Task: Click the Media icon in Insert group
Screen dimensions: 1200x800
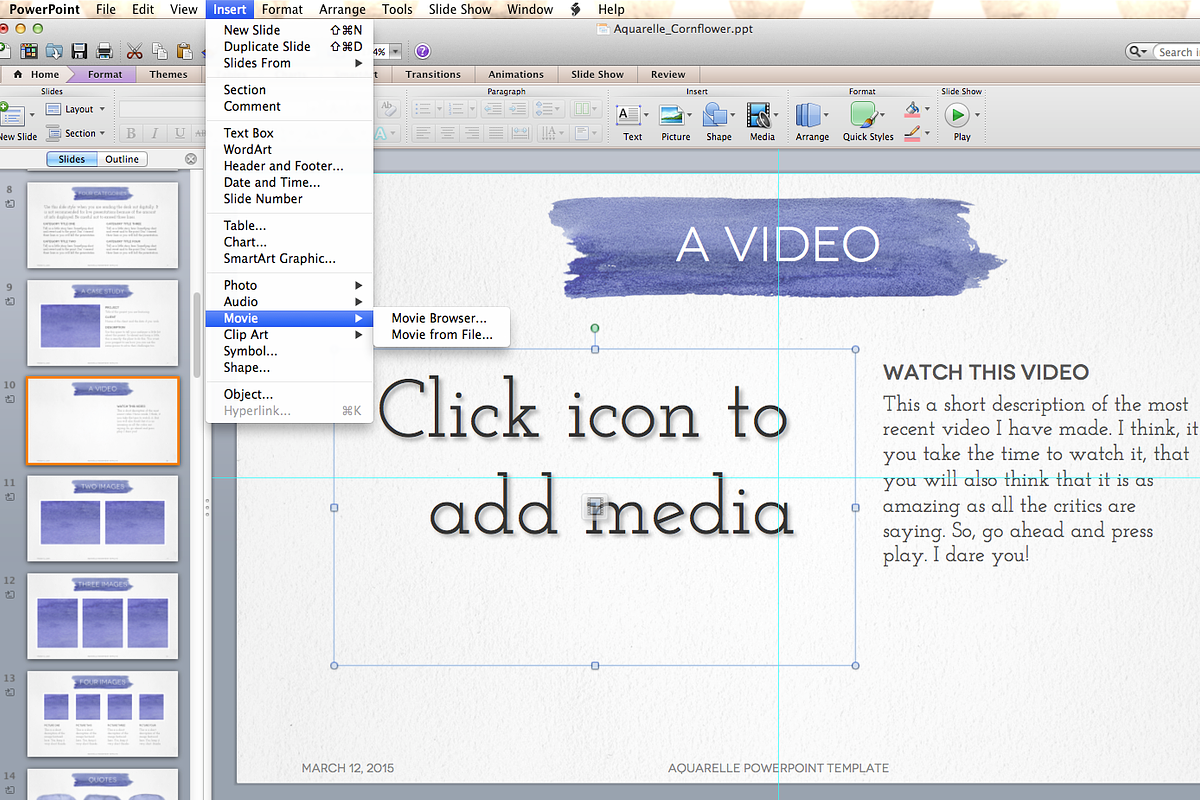Action: pyautogui.click(x=761, y=114)
